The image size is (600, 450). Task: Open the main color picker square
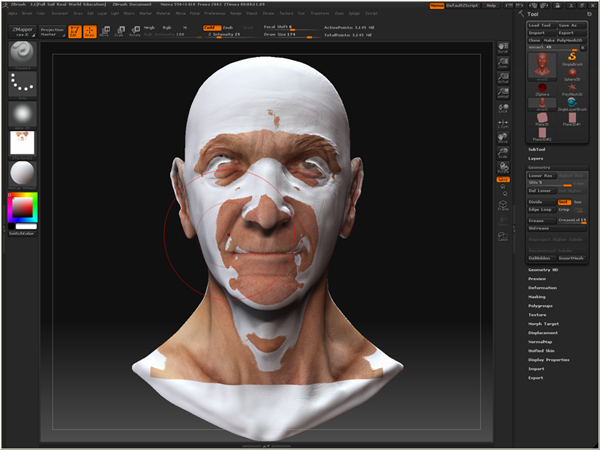point(21,207)
